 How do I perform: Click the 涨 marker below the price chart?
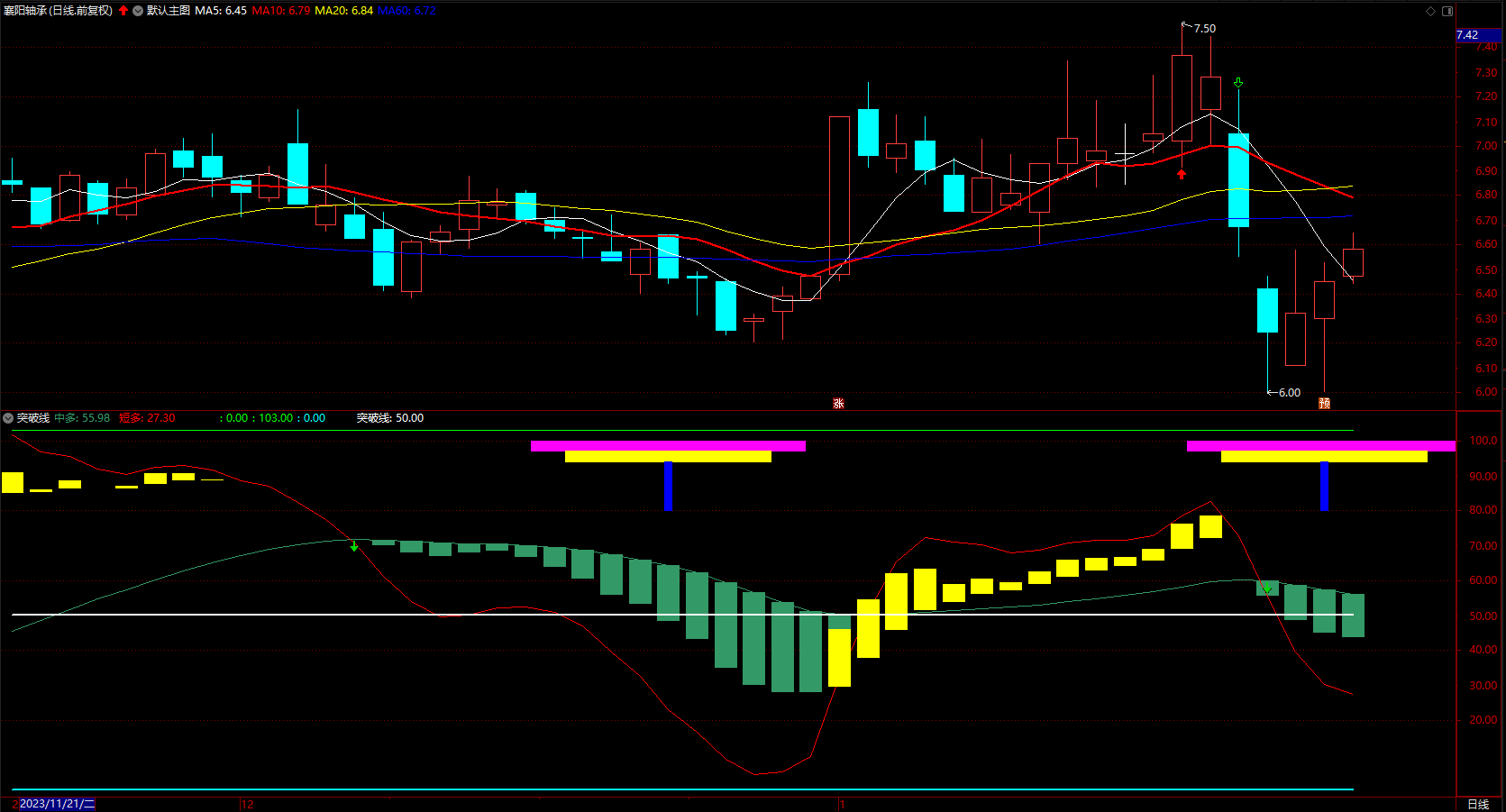(x=838, y=404)
